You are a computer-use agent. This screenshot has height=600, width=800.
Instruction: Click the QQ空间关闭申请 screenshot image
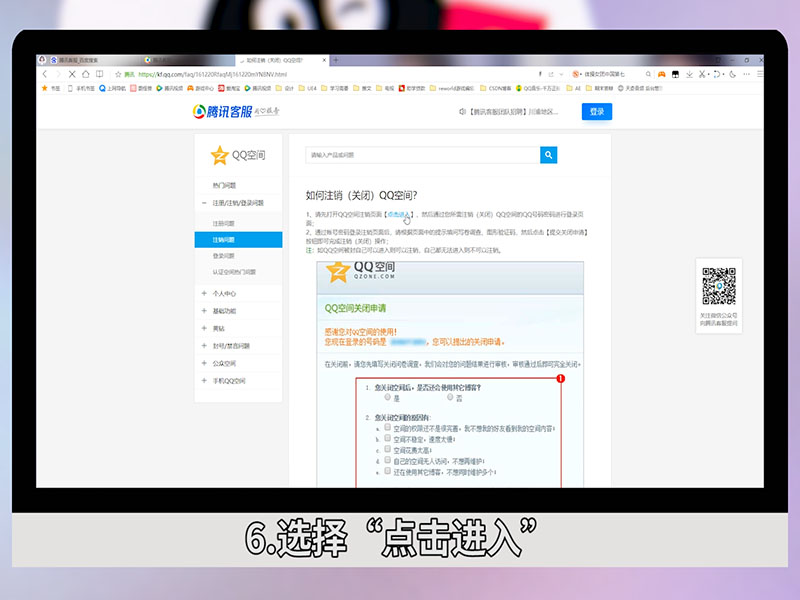(449, 374)
